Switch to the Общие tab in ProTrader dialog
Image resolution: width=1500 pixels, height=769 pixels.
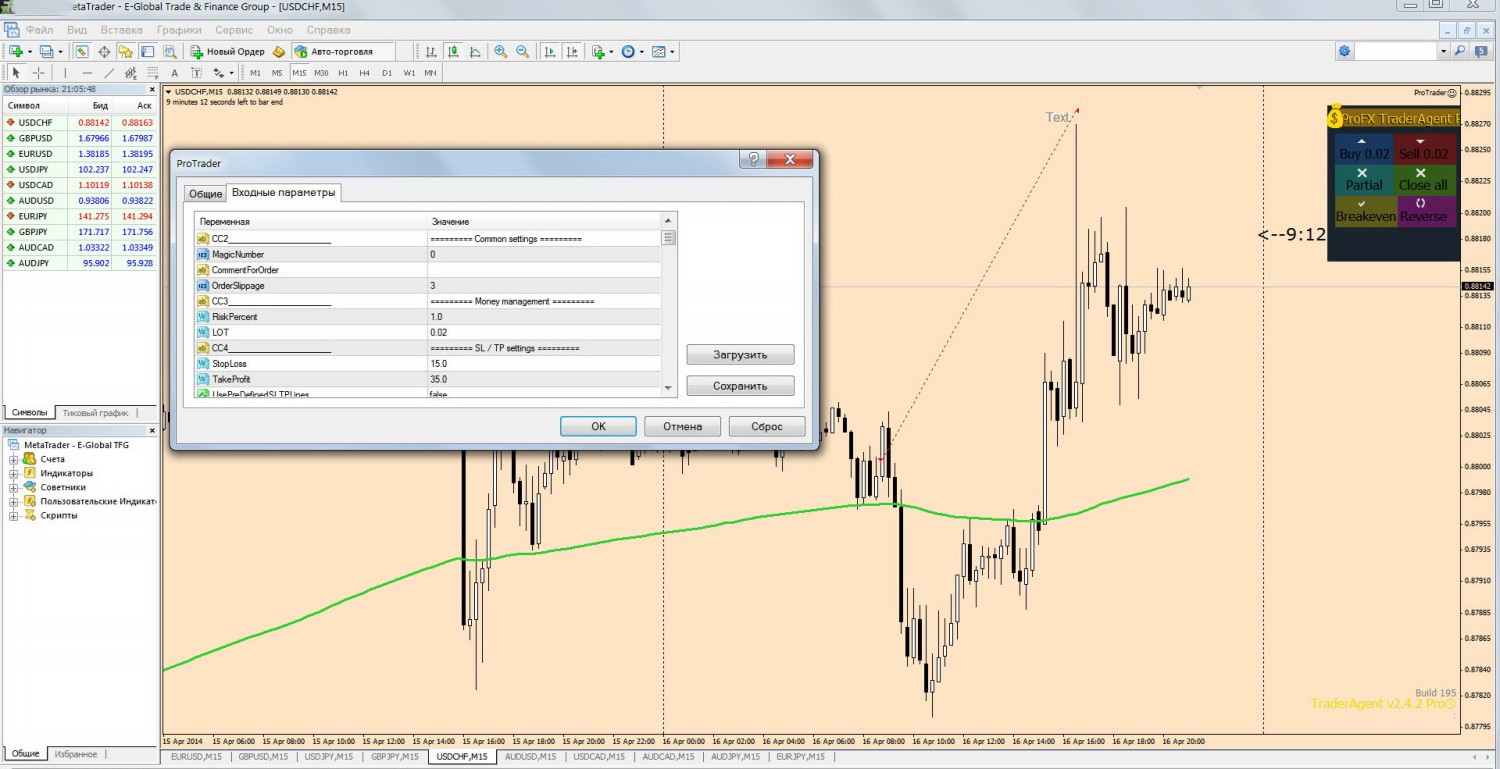coord(205,194)
